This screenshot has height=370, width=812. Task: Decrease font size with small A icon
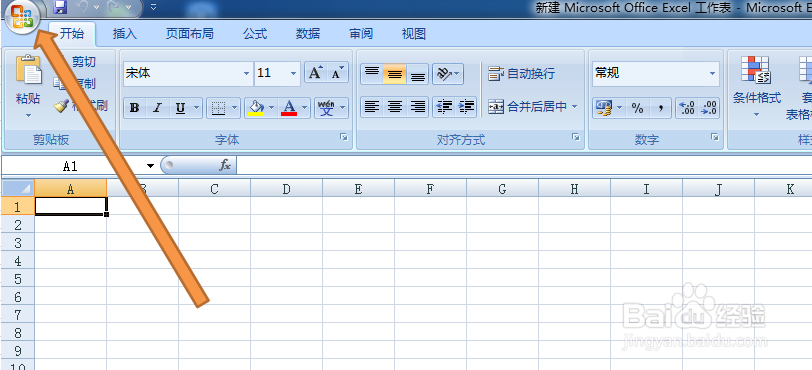point(337,73)
